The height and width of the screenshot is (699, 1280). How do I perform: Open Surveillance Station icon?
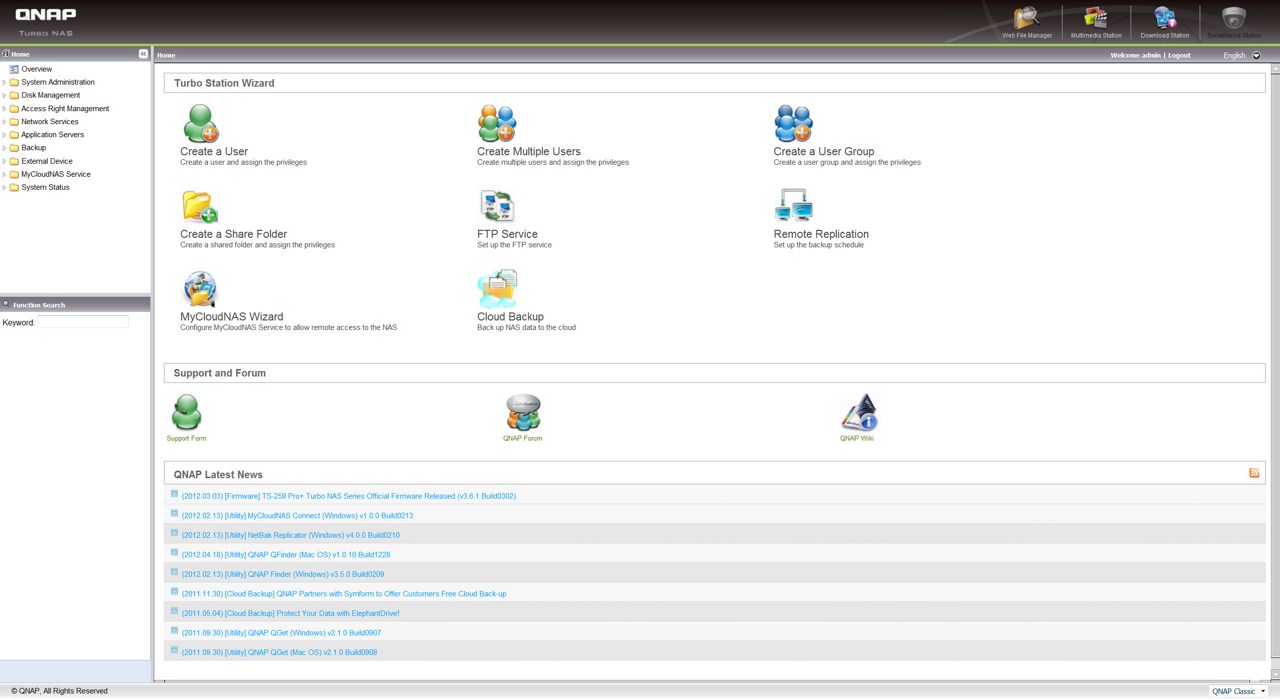(1234, 18)
